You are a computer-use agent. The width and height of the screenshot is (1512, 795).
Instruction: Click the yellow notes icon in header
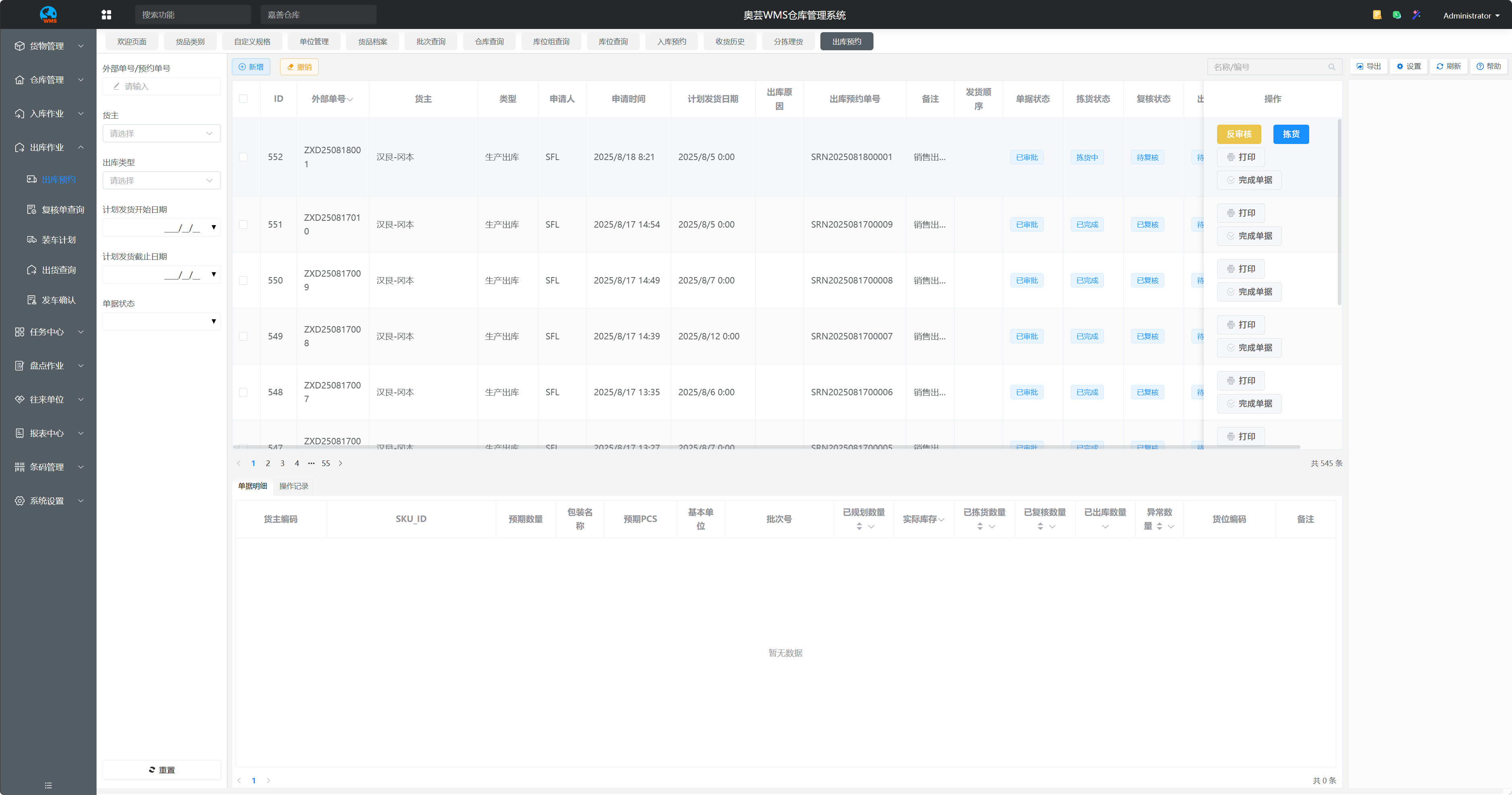click(x=1377, y=14)
